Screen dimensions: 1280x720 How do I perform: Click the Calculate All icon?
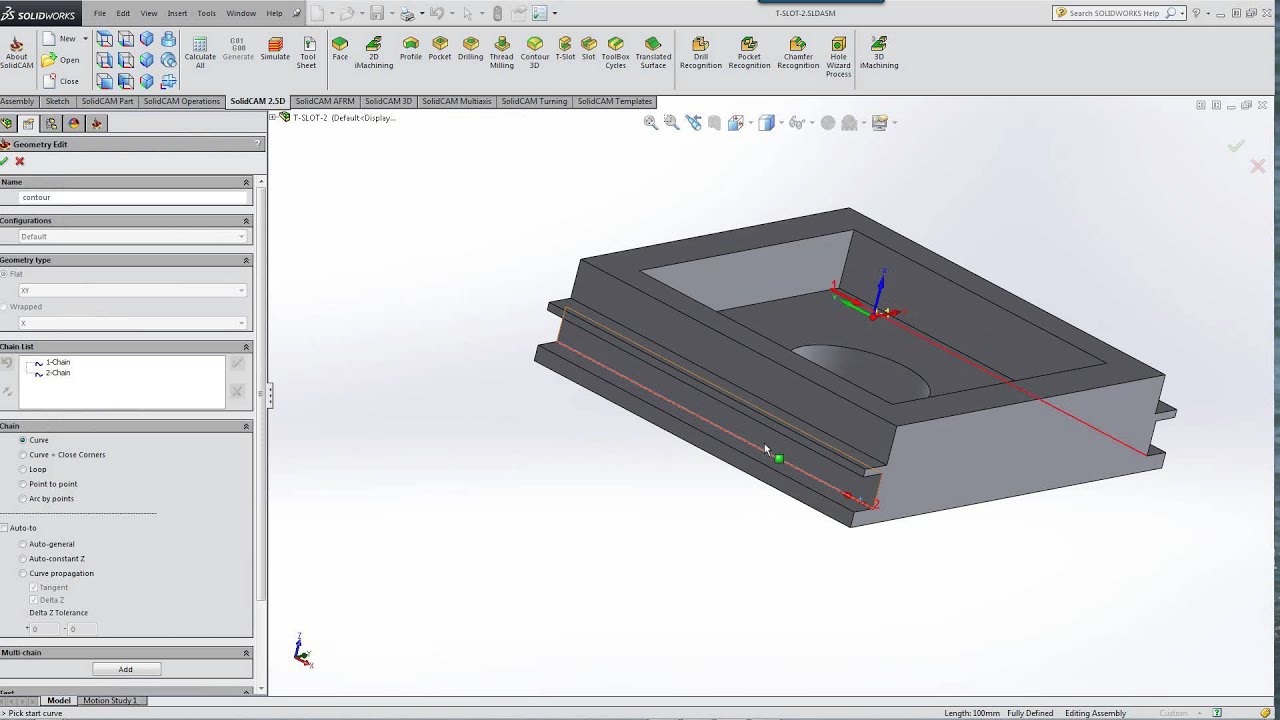200,52
